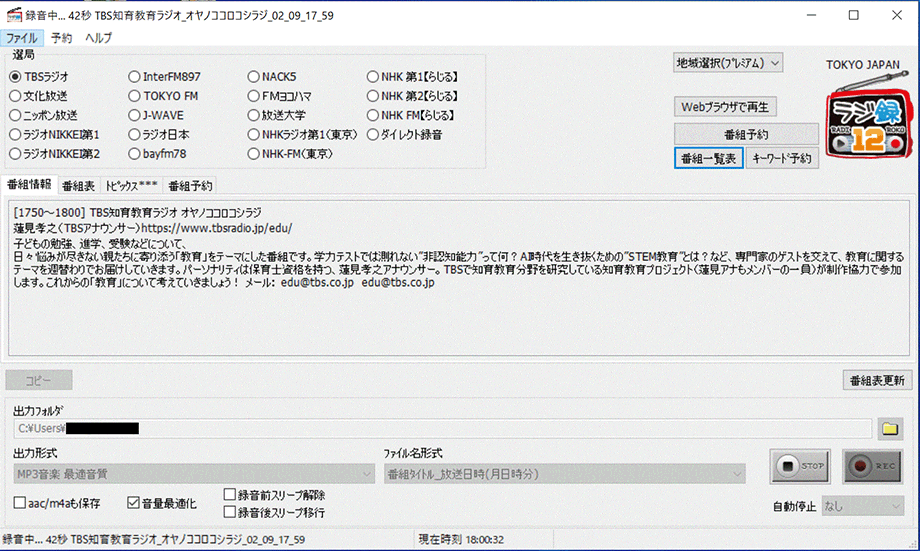The image size is (920, 551).
Task: Select the bayfm78 station
Action: [158, 154]
